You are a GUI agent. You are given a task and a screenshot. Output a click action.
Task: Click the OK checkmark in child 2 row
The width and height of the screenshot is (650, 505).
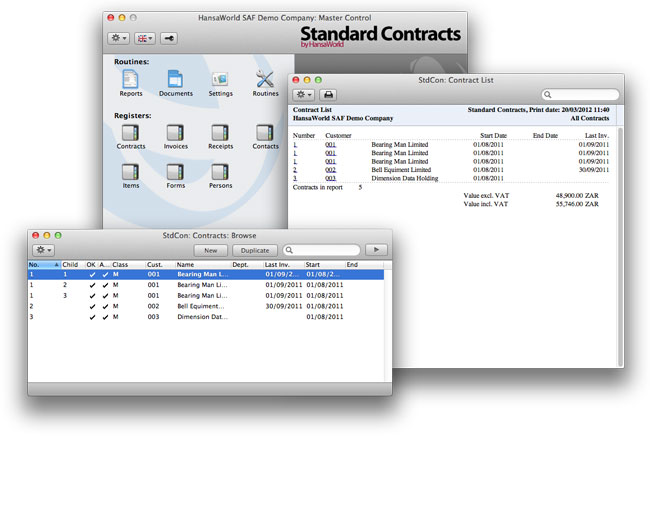[x=92, y=285]
